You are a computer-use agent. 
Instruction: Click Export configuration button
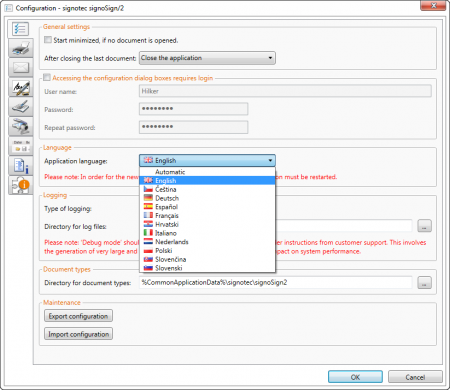click(78, 316)
